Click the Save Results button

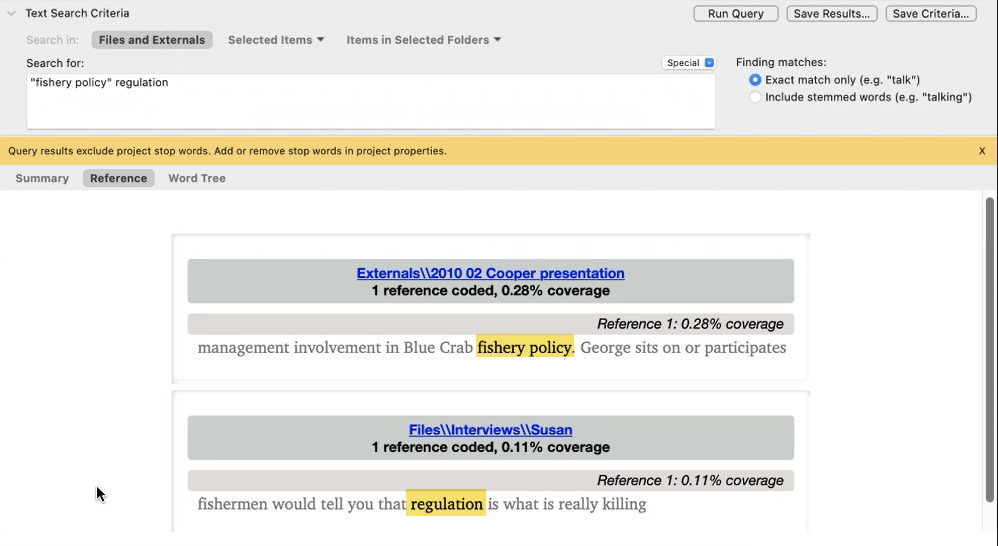[x=832, y=14]
